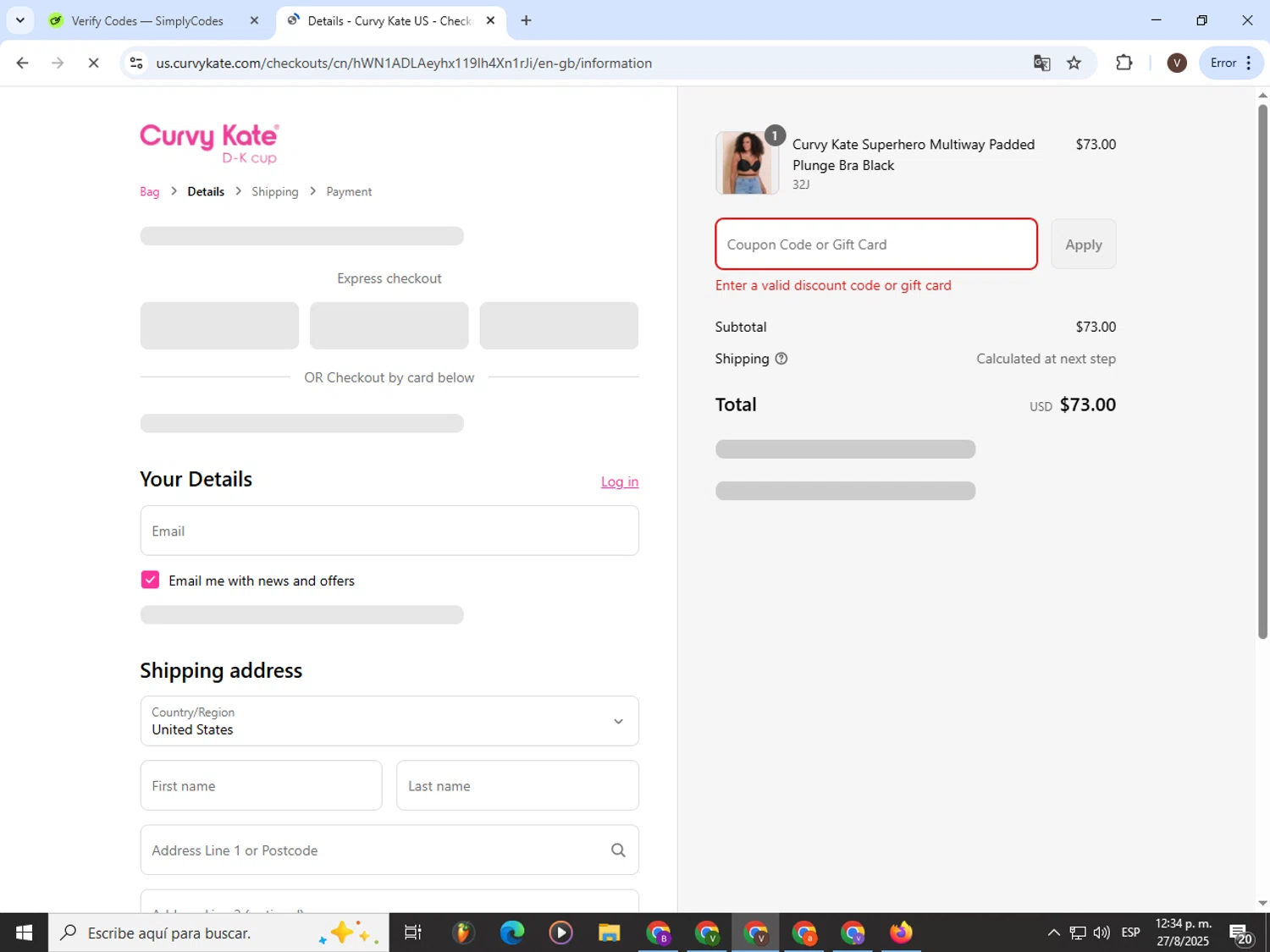Close the Curvy Kate US Checkout tab
1270x952 pixels.
[490, 20]
